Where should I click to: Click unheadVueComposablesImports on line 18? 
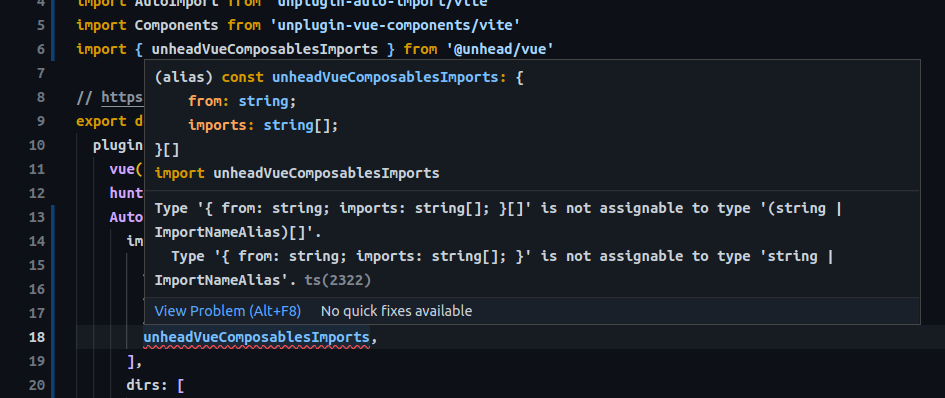pyautogui.click(x=256, y=337)
